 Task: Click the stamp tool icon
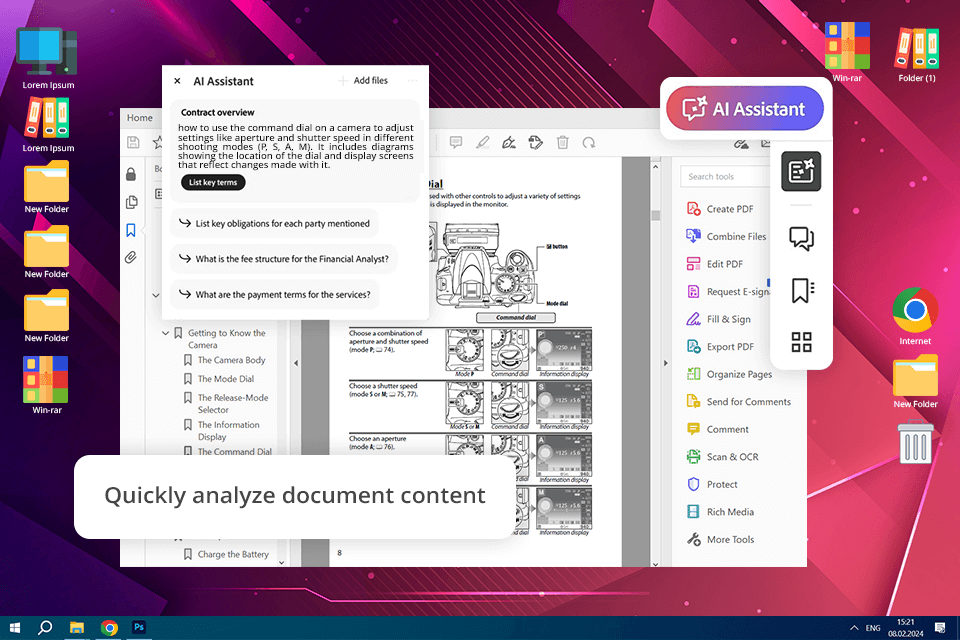(x=536, y=143)
